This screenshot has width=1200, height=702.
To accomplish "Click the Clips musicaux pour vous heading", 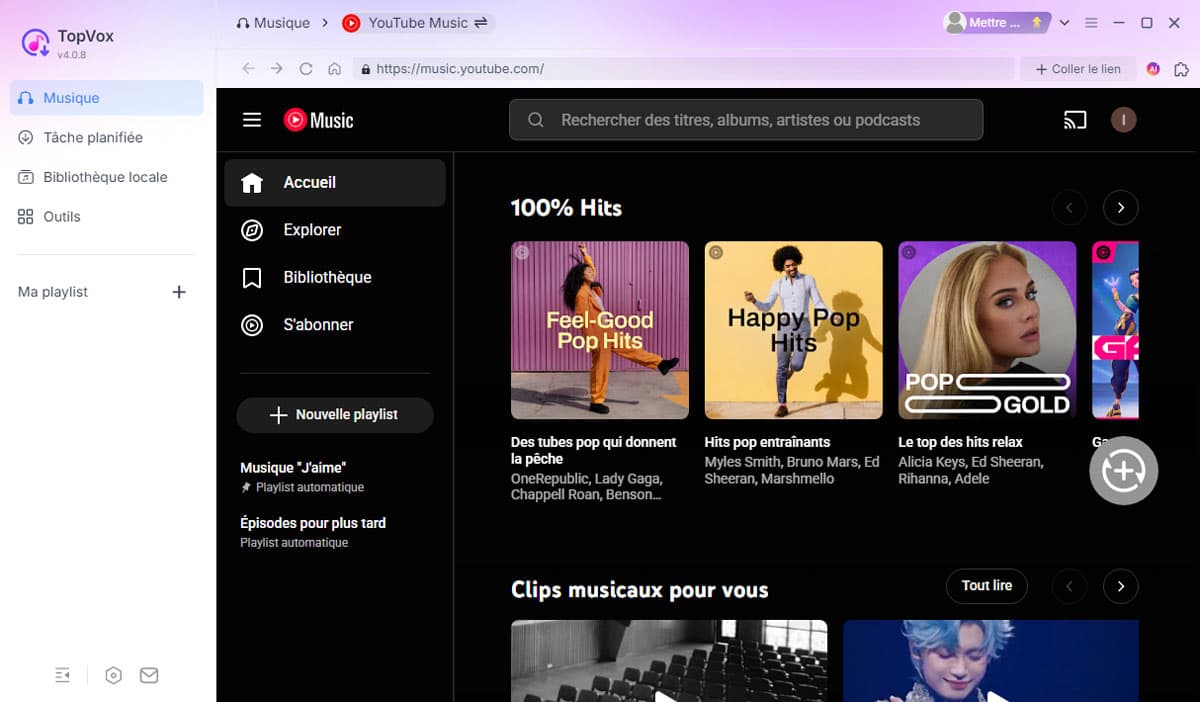I will coord(639,590).
